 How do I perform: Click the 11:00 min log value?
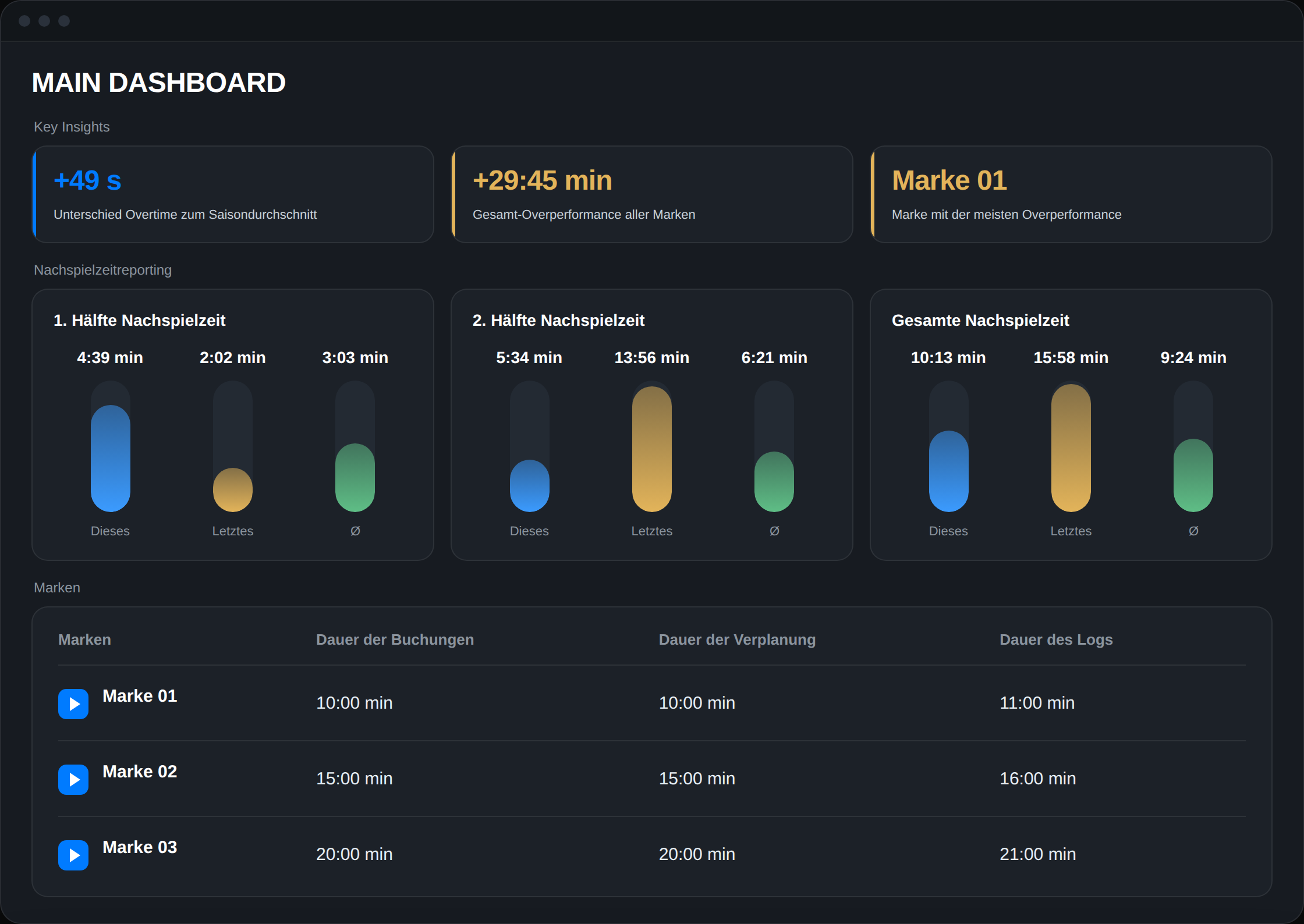1037,703
